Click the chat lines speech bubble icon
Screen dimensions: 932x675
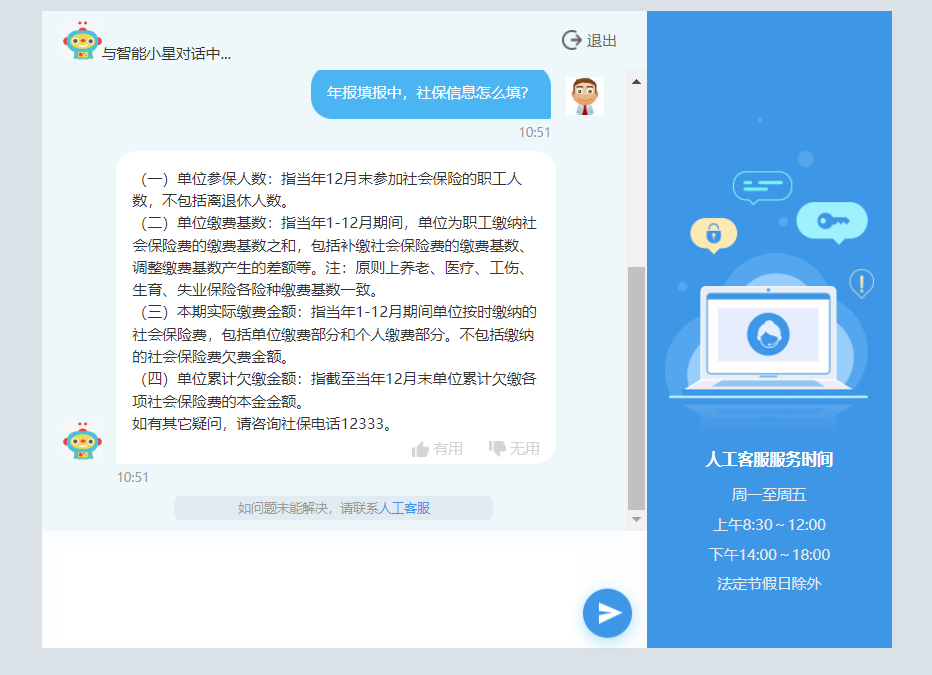pyautogui.click(x=763, y=187)
